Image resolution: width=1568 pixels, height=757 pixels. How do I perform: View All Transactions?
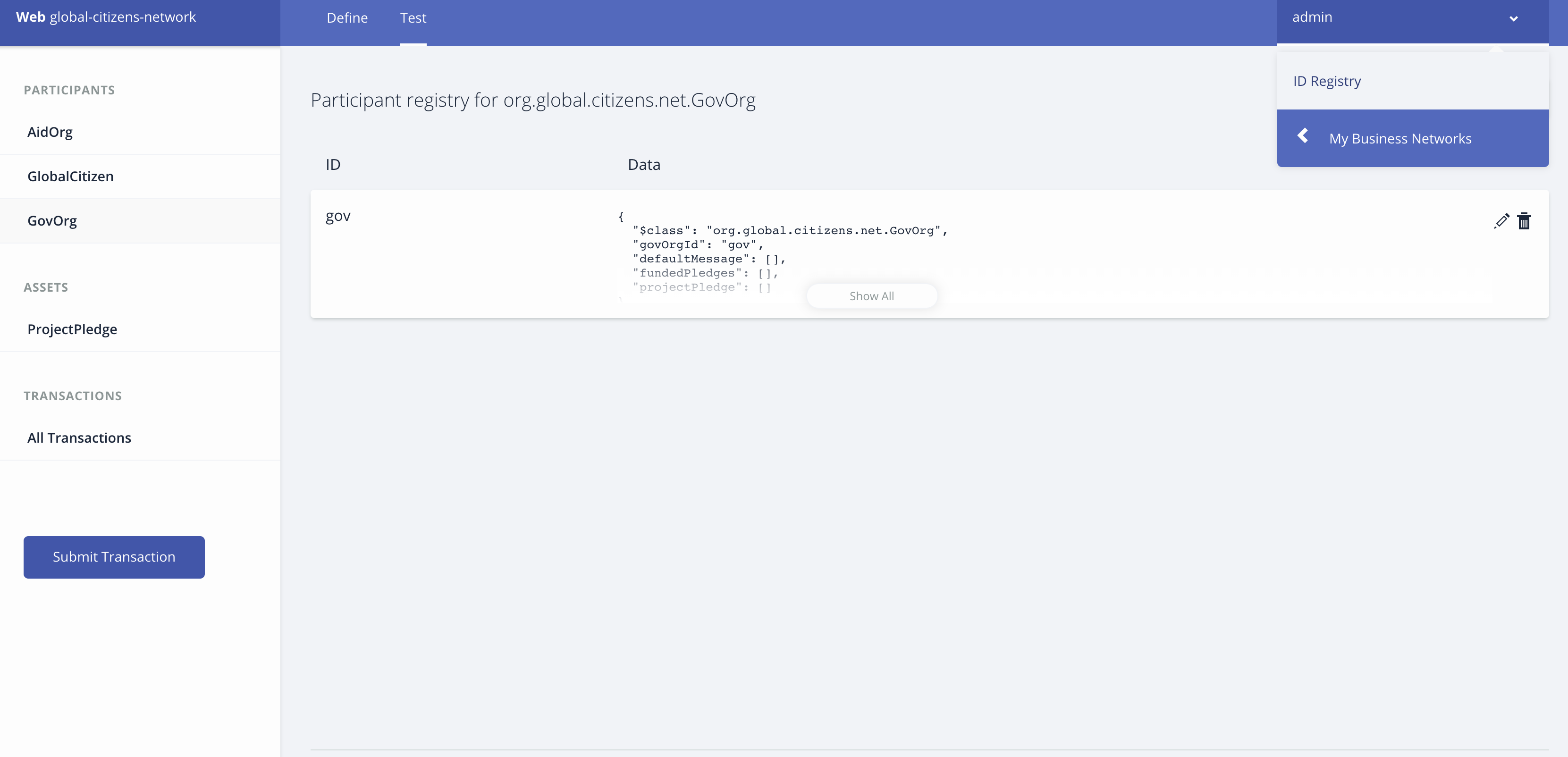79,438
